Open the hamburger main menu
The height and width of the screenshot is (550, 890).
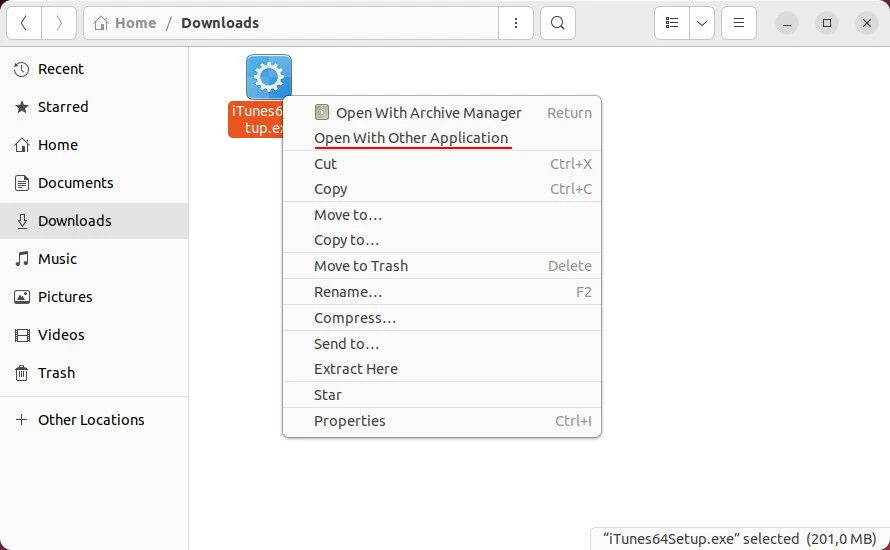click(x=739, y=23)
